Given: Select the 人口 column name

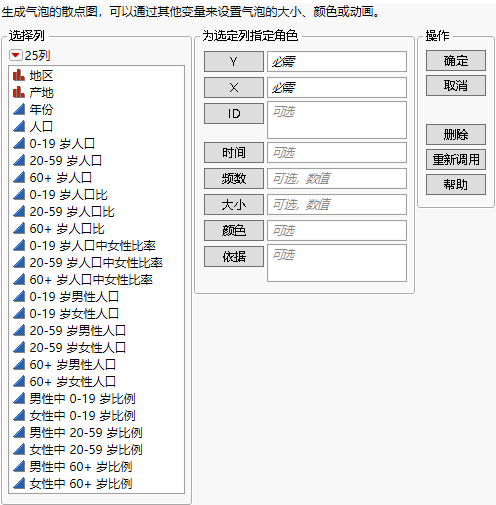Looking at the screenshot, I should click(41, 126).
